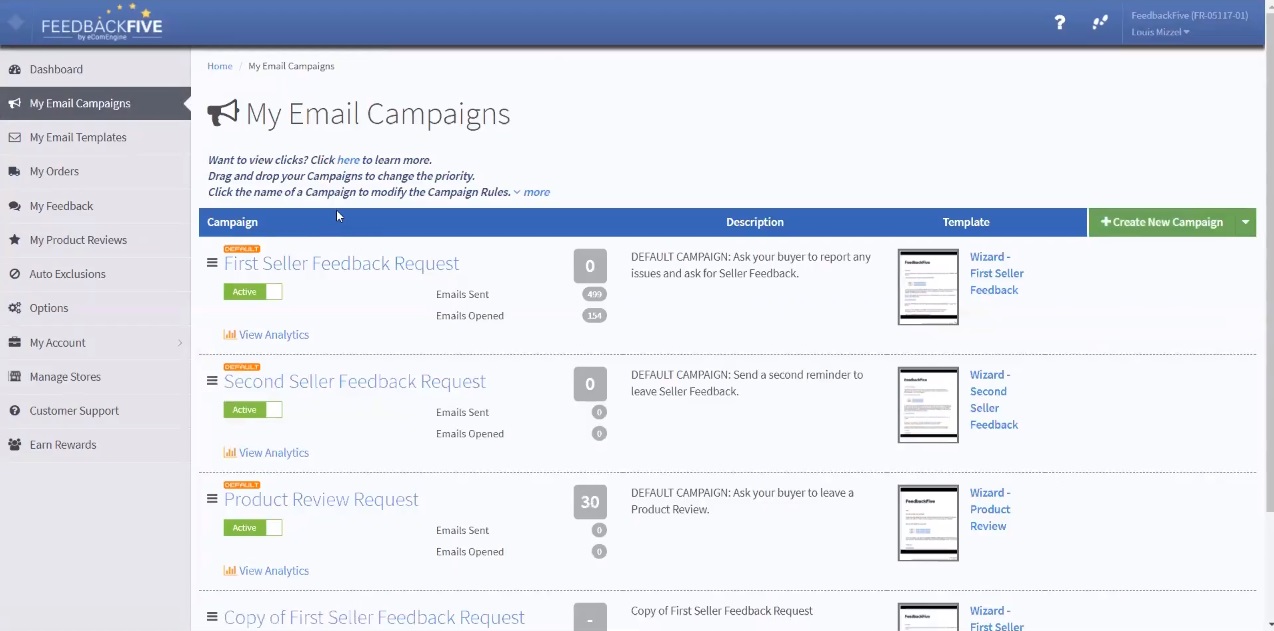Screen dimensions: 1274x631
Task: Click Wizard - Second Seller Feedback template link
Action: (x=994, y=399)
